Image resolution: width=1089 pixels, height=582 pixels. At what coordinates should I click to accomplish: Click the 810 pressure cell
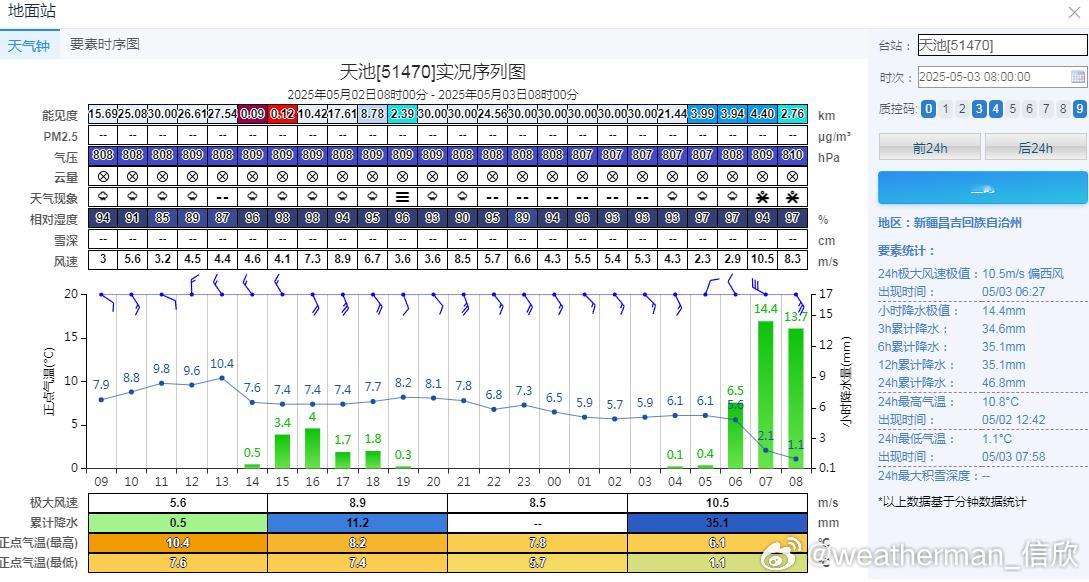[x=792, y=155]
